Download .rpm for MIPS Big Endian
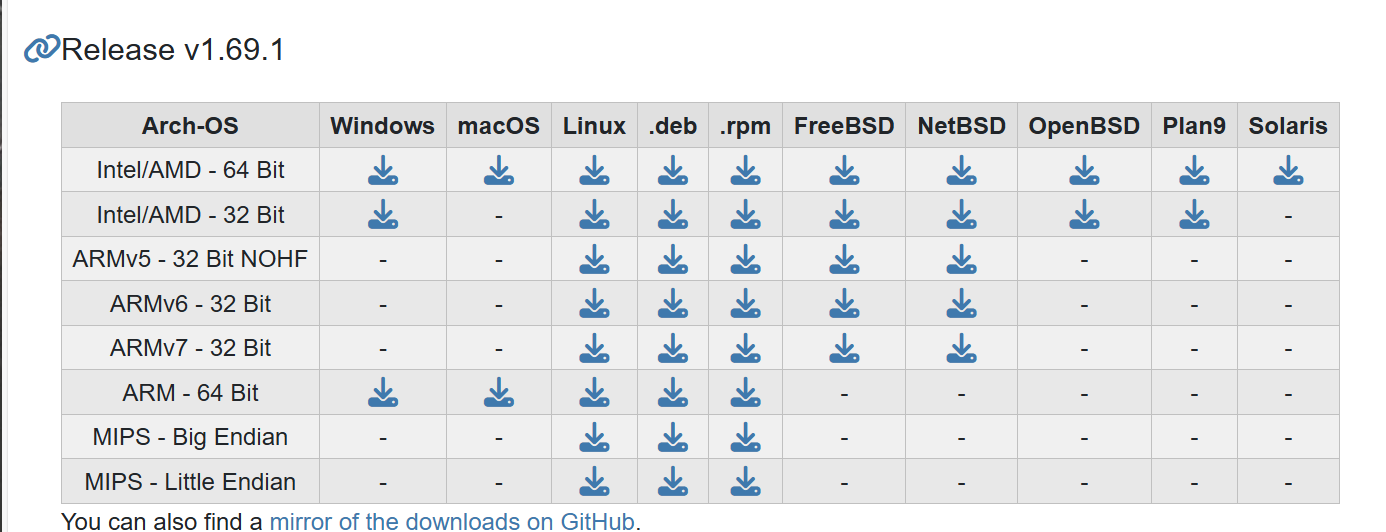Image resolution: width=1386 pixels, height=532 pixels. coord(745,437)
